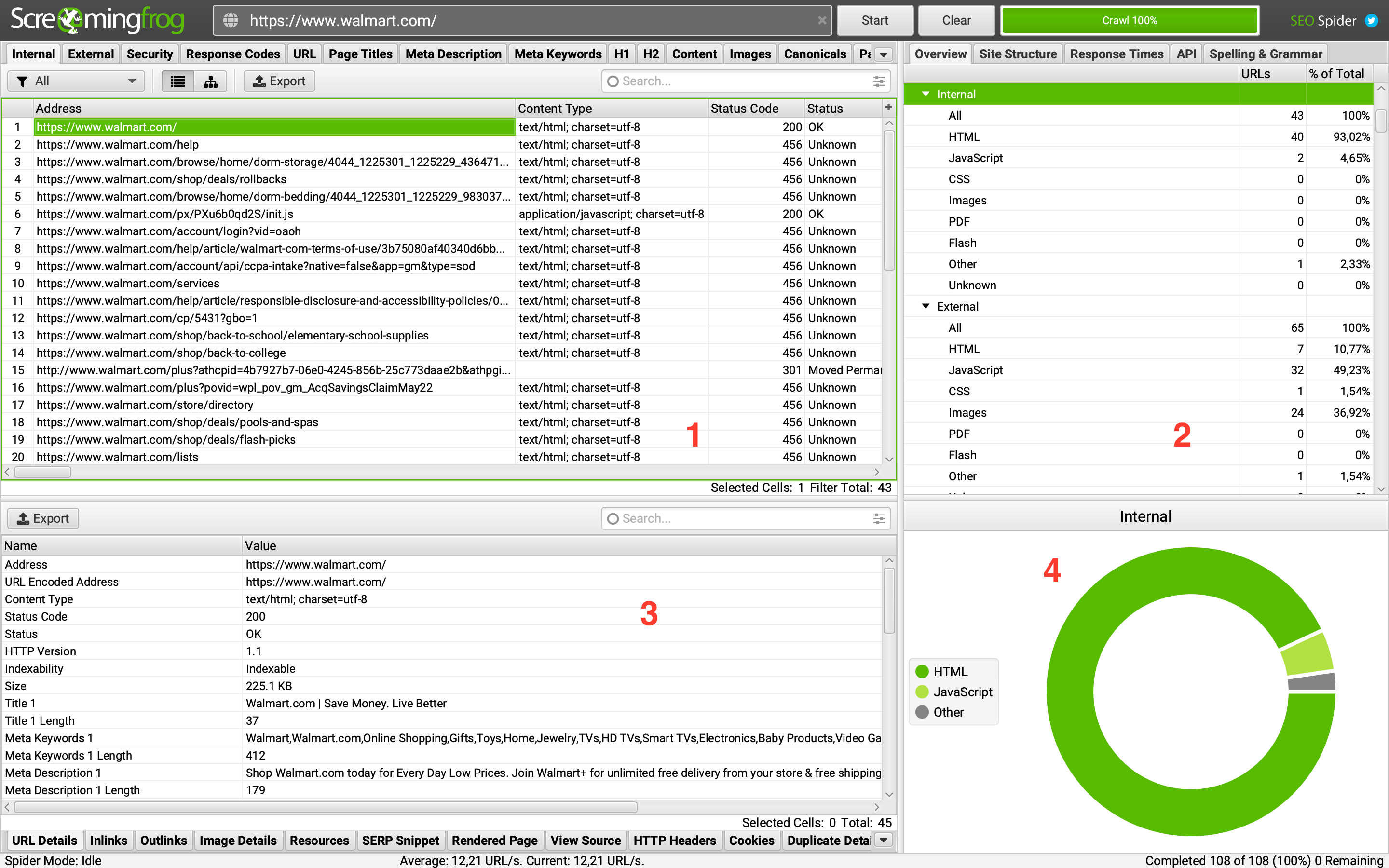The width and height of the screenshot is (1389, 868).
Task: Open the API tab
Action: point(1186,54)
